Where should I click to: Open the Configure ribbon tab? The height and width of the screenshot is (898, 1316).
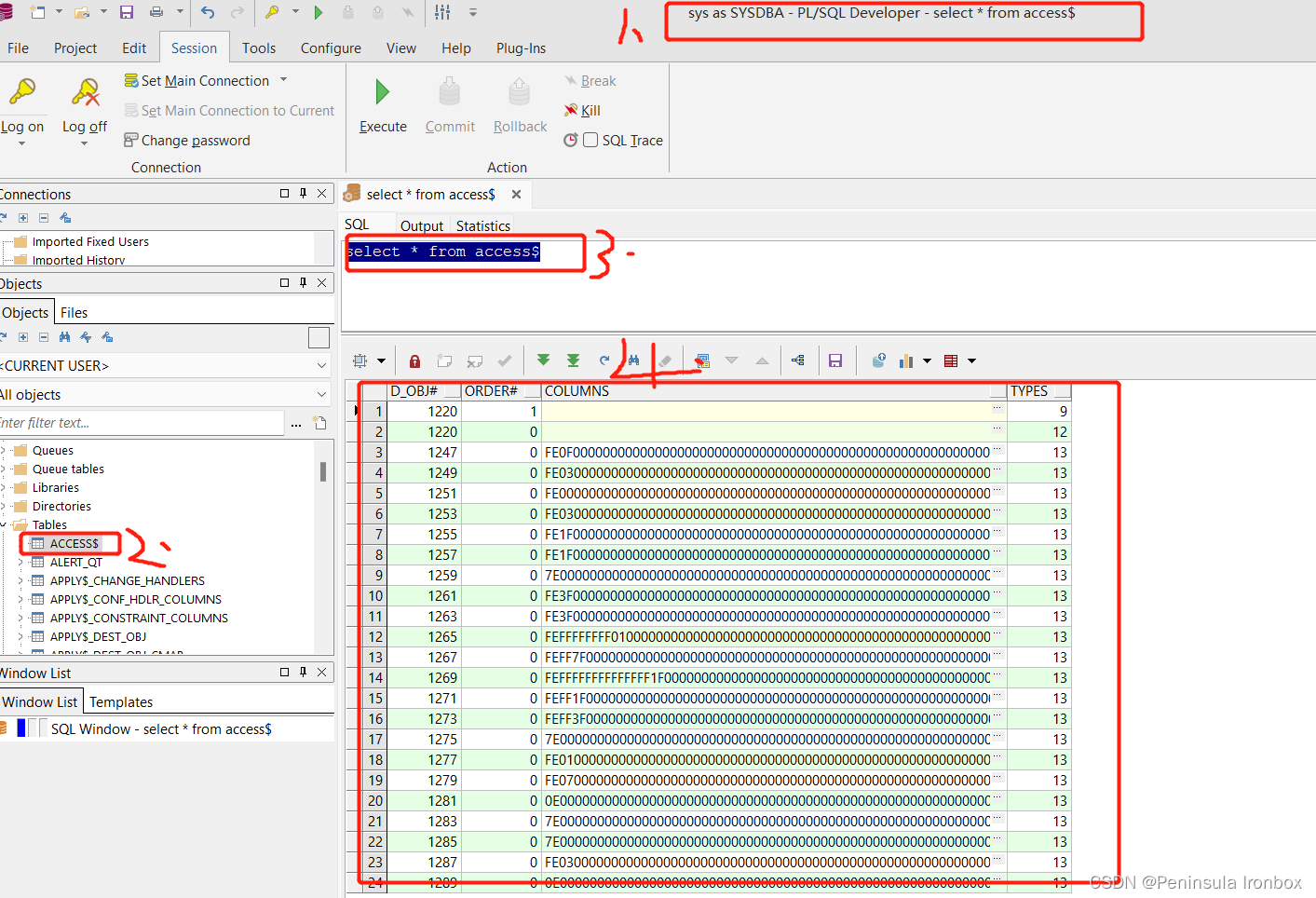point(331,48)
